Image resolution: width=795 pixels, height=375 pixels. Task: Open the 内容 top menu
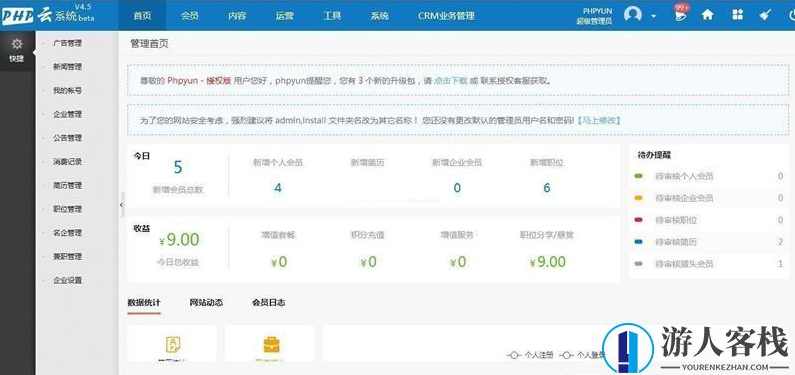[237, 16]
